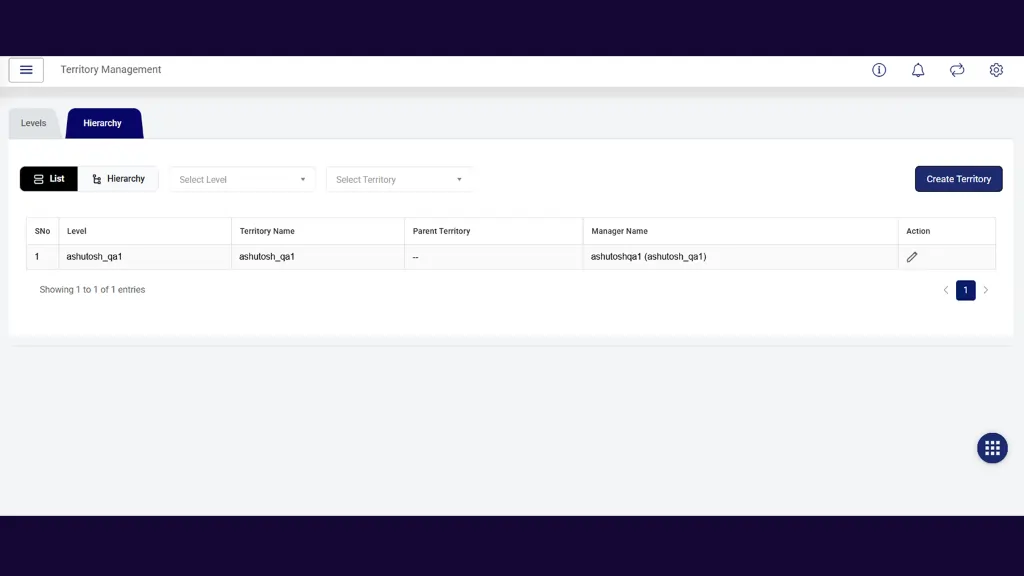The image size is (1024, 576).
Task: Sort by Territory Name column header
Action: coord(267,231)
